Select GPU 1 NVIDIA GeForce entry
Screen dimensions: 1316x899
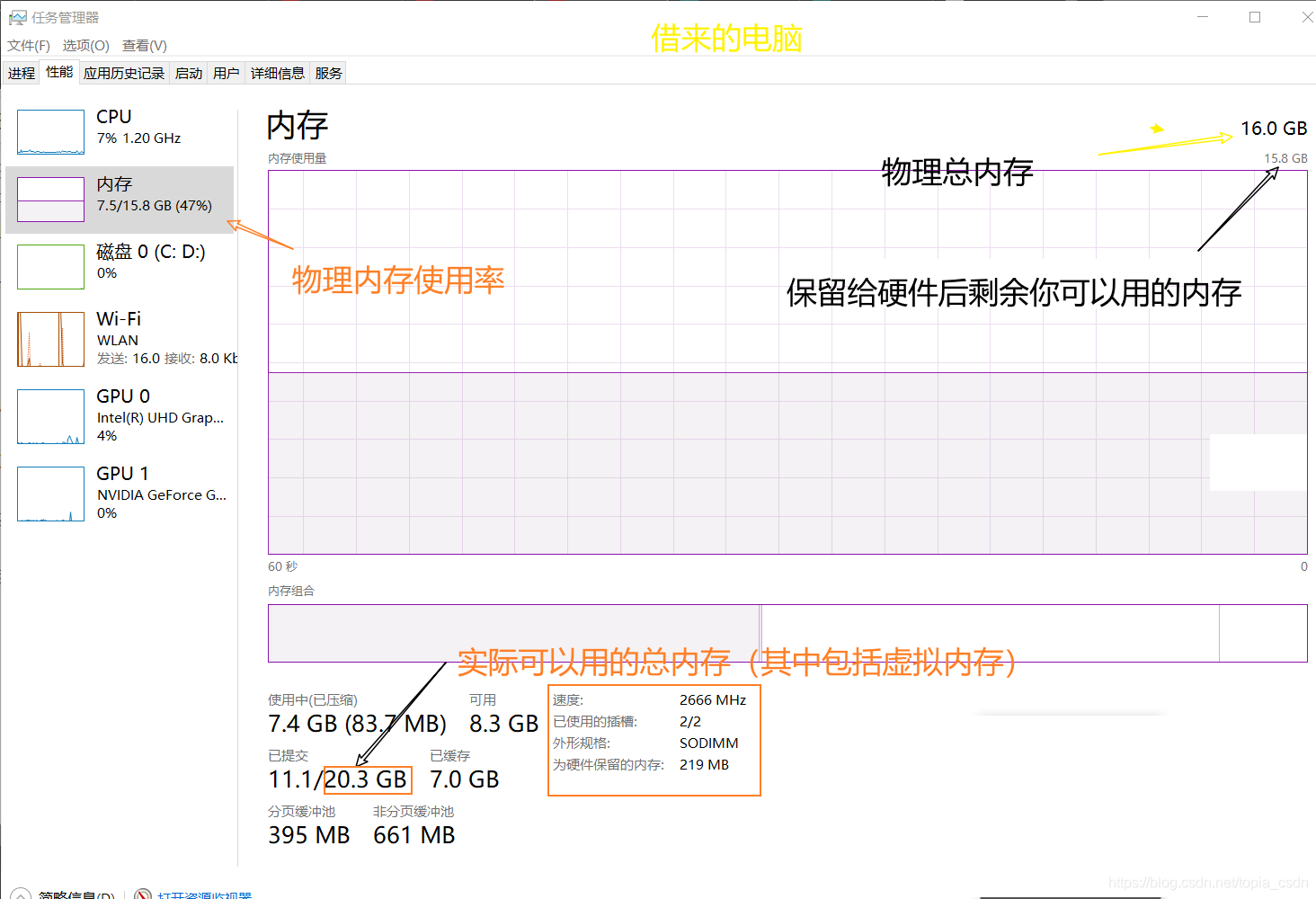click(x=120, y=494)
